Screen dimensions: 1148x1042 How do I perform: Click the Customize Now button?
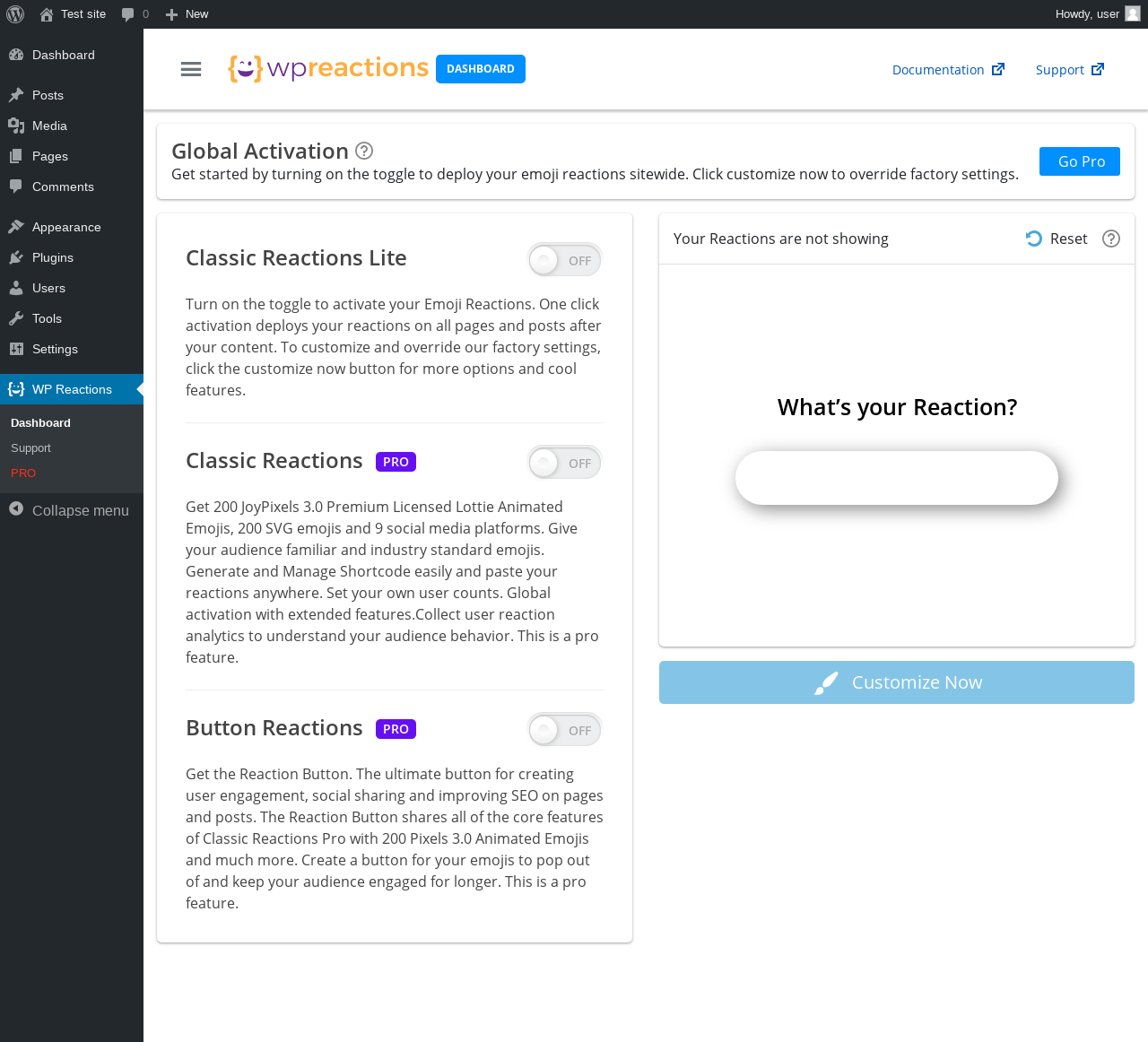coord(897,682)
